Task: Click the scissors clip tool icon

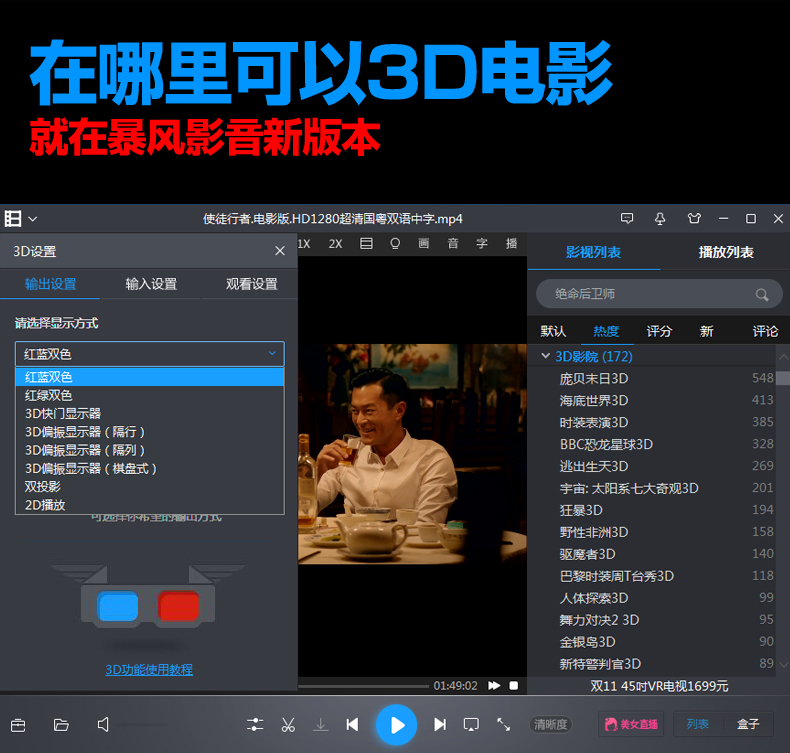Action: (x=288, y=725)
